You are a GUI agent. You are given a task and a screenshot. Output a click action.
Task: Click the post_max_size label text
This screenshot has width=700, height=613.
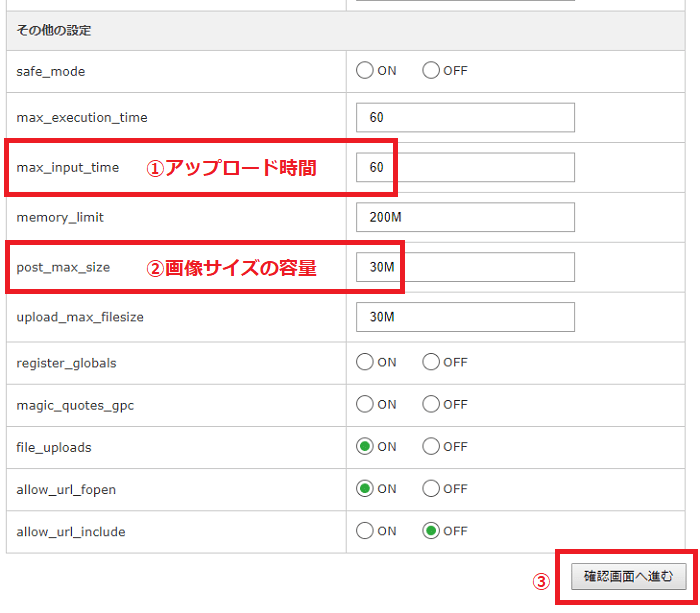[63, 267]
